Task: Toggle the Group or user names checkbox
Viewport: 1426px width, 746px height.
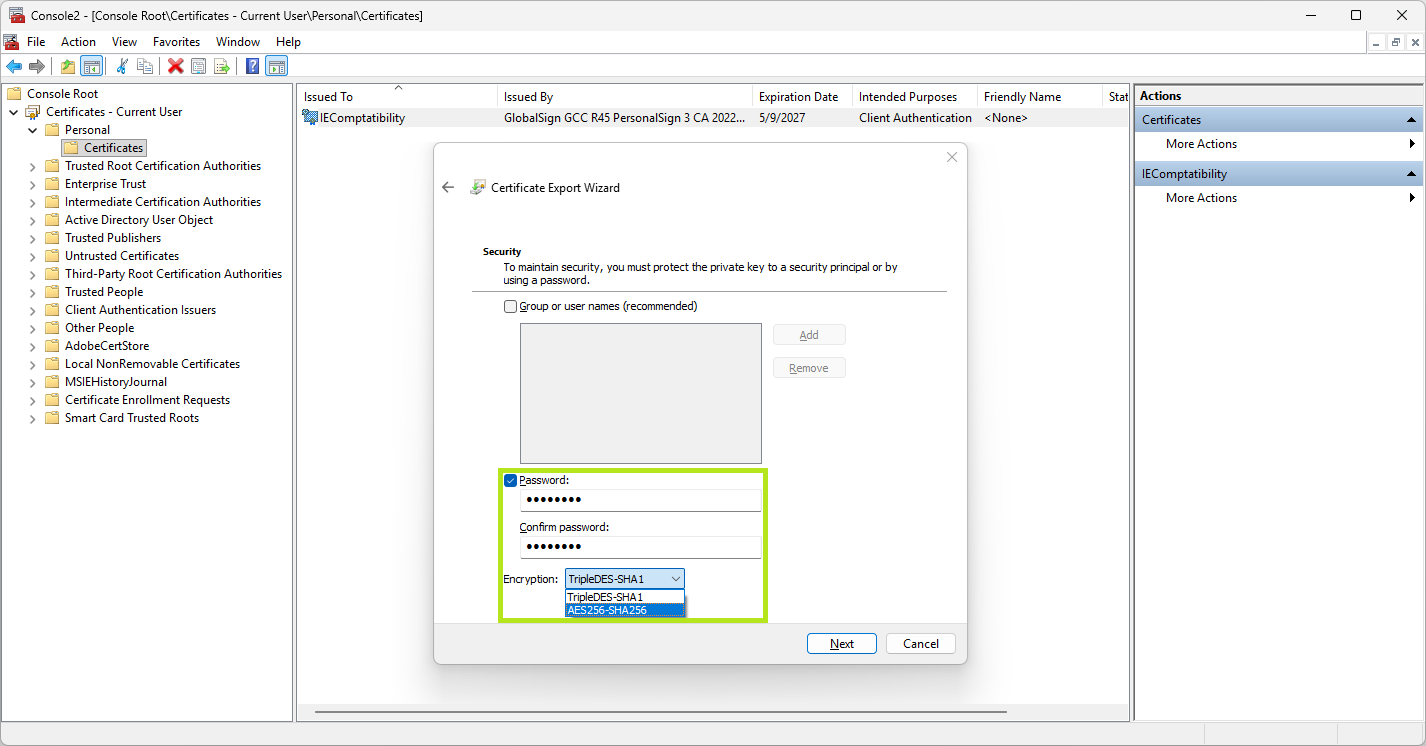Action: 511,306
